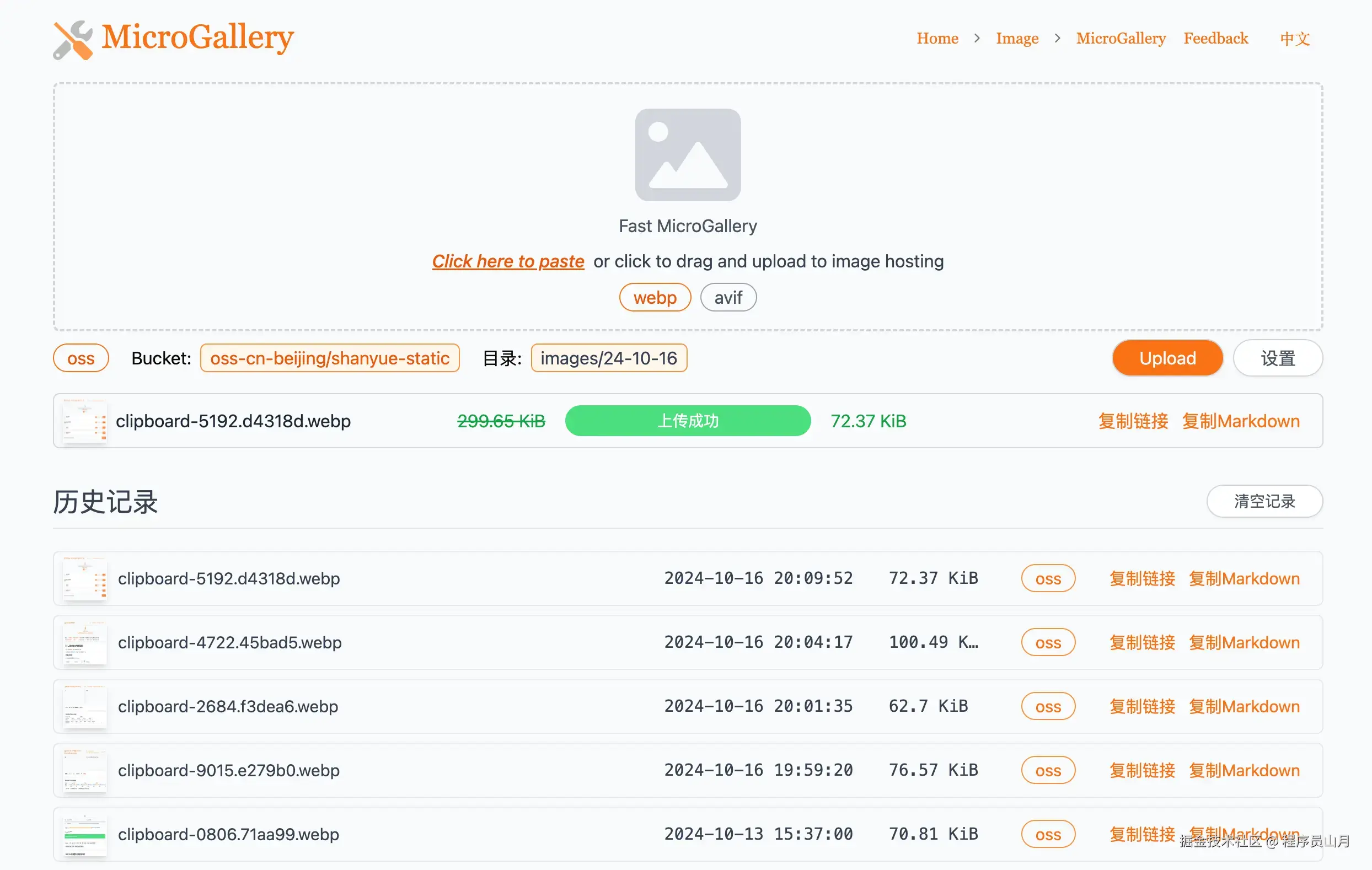Viewport: 1372px width, 870px height.
Task: Go to Home in the breadcrumb
Action: pos(937,38)
